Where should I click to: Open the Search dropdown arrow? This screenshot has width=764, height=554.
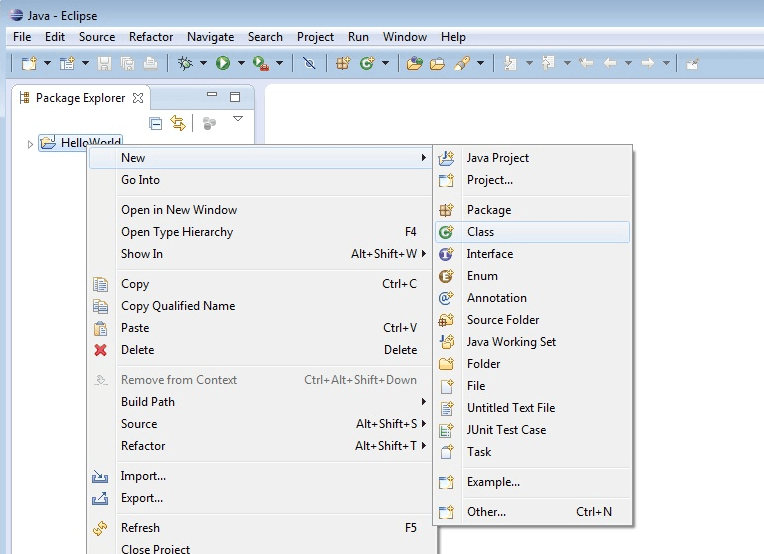(480, 63)
